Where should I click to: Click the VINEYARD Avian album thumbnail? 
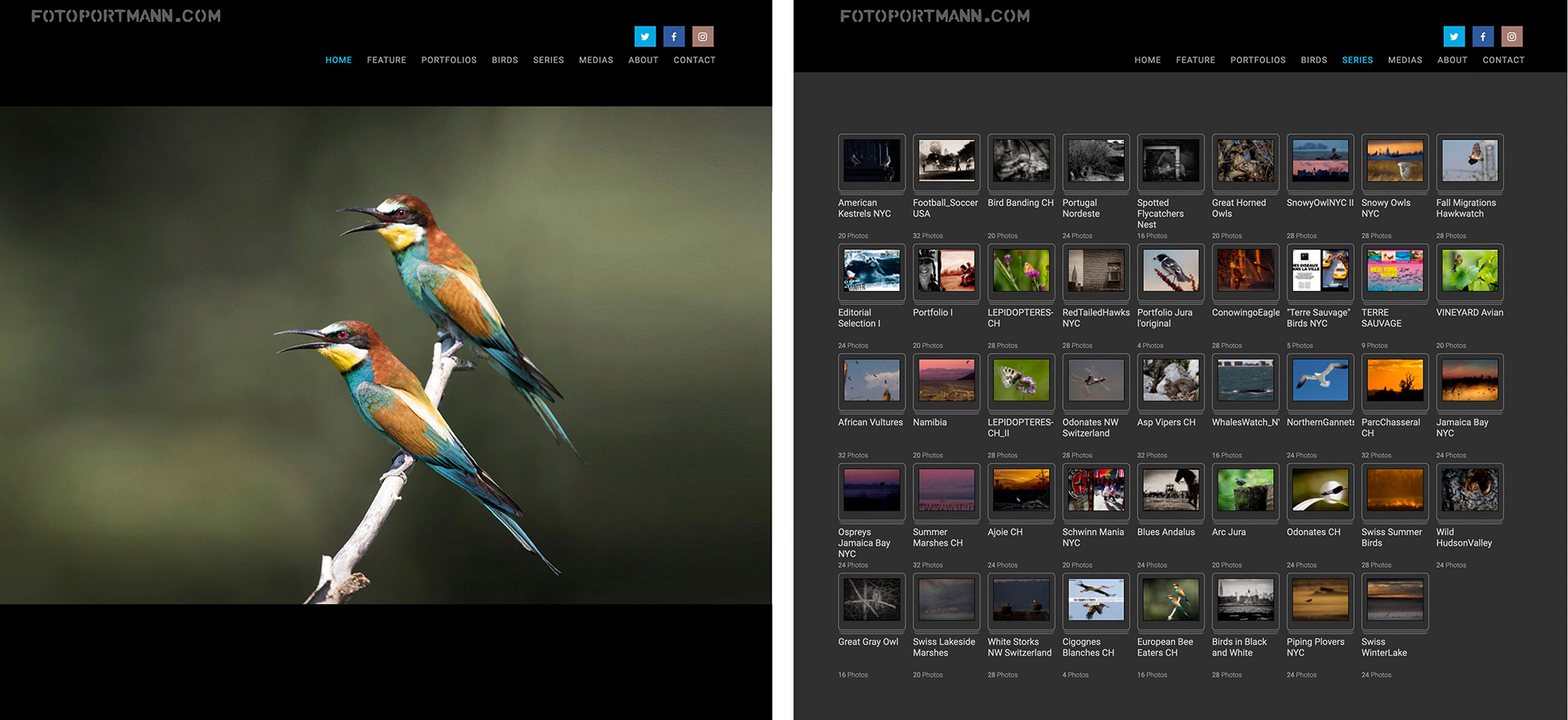tap(1469, 271)
